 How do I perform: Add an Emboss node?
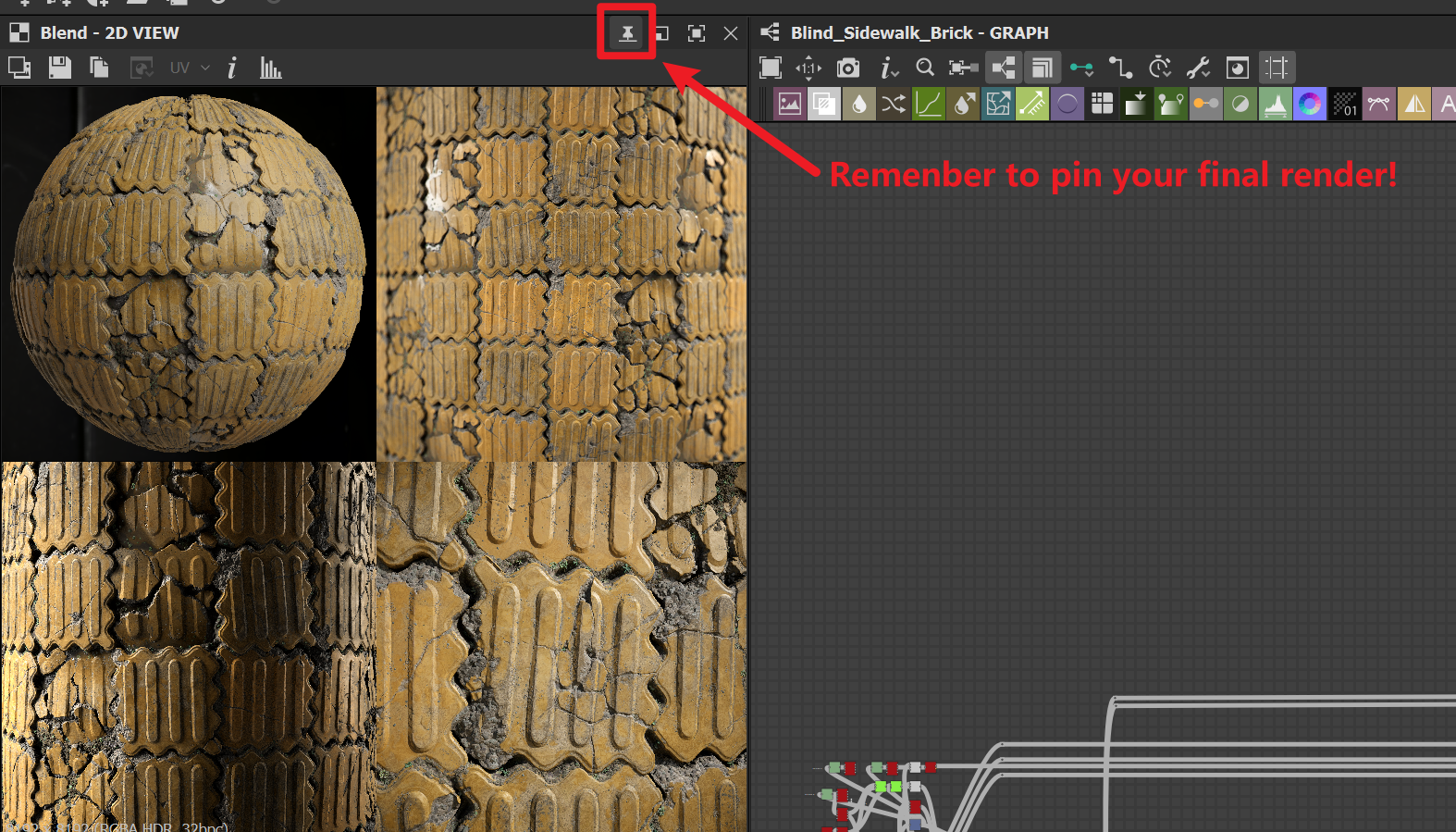point(1067,104)
